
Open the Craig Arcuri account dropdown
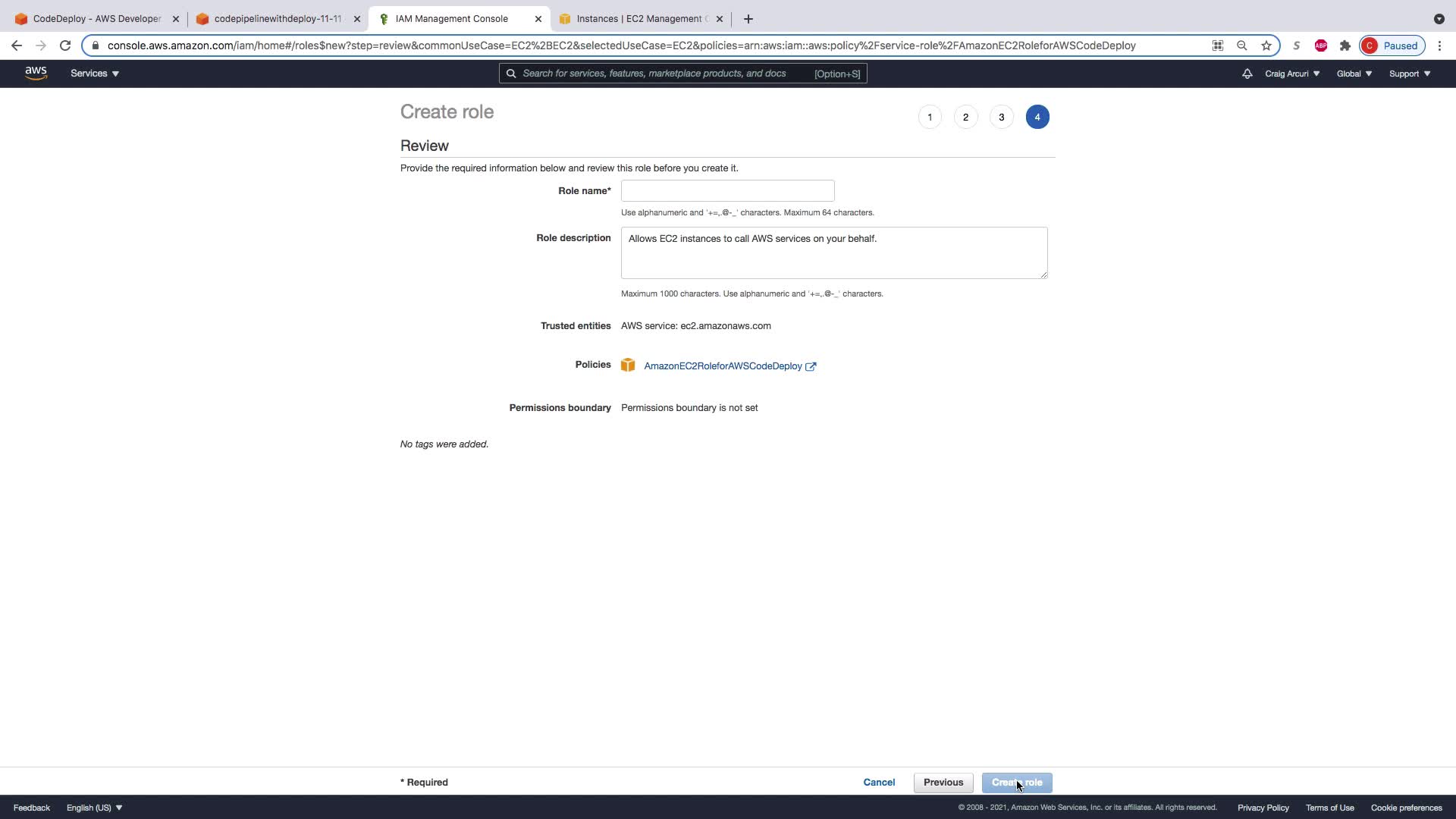pyautogui.click(x=1292, y=74)
